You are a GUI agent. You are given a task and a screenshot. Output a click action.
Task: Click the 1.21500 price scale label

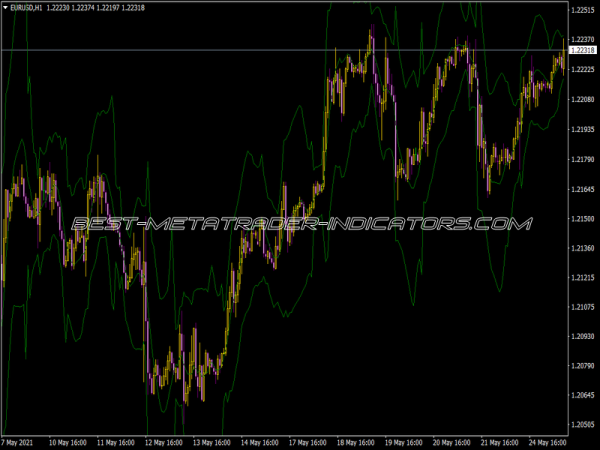[582, 218]
